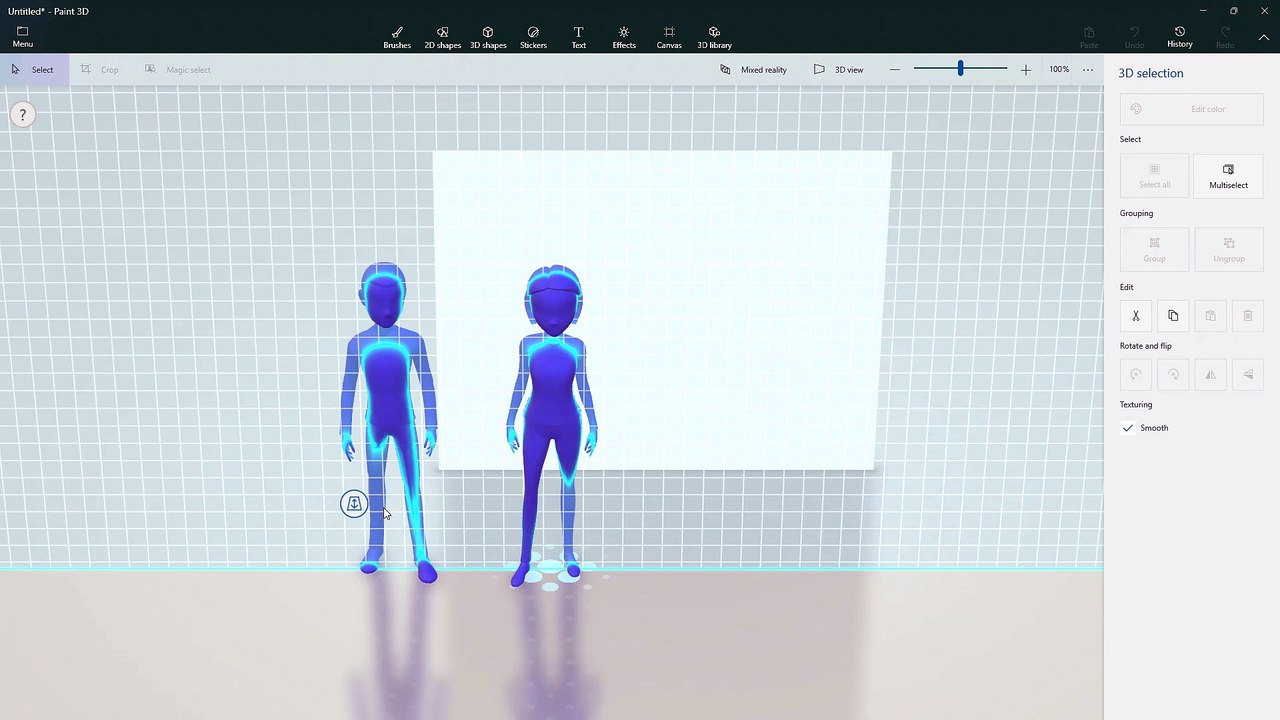Toggle Mixed reality mode
The height and width of the screenshot is (720, 1280).
pos(753,69)
